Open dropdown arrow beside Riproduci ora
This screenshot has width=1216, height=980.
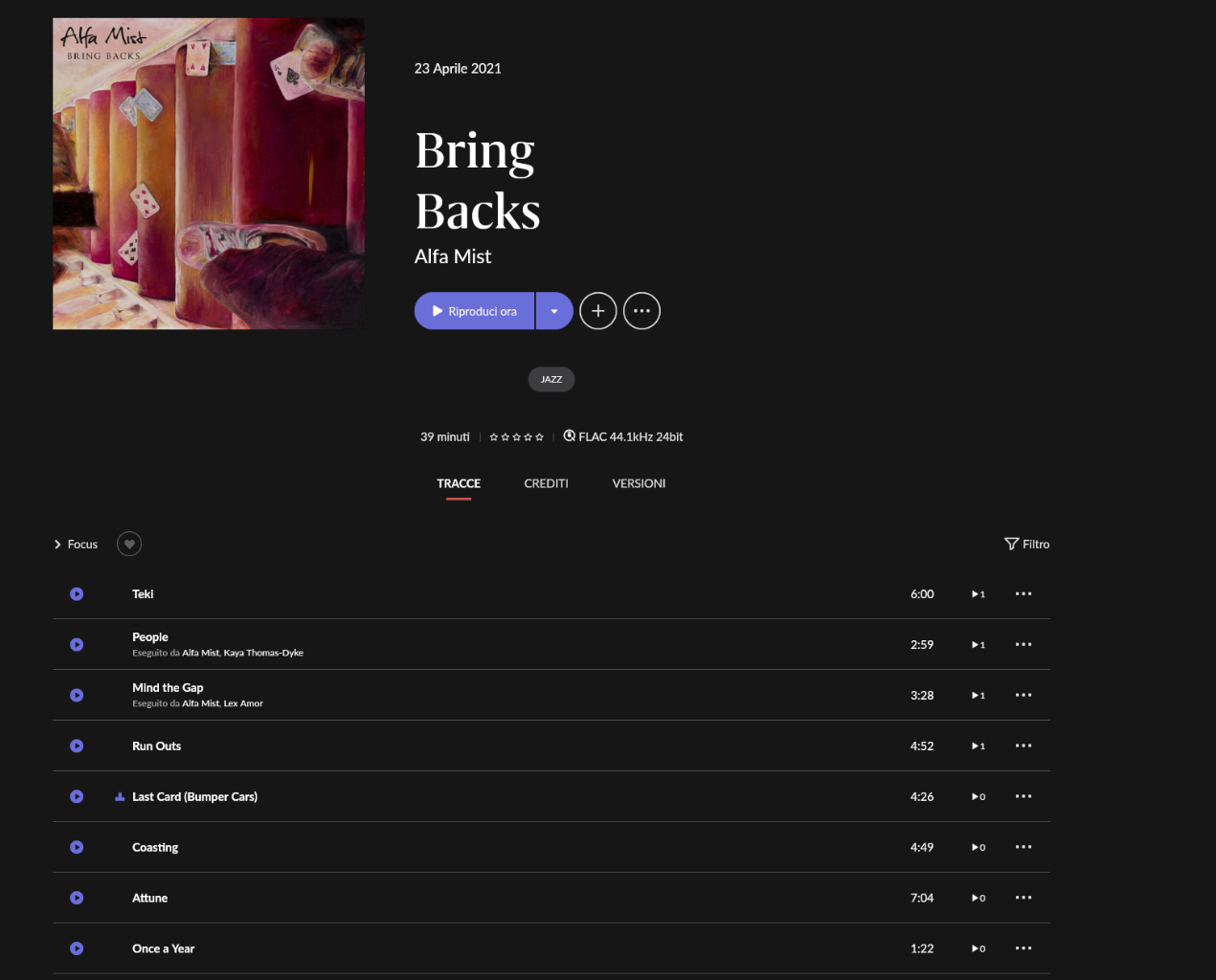coord(554,311)
